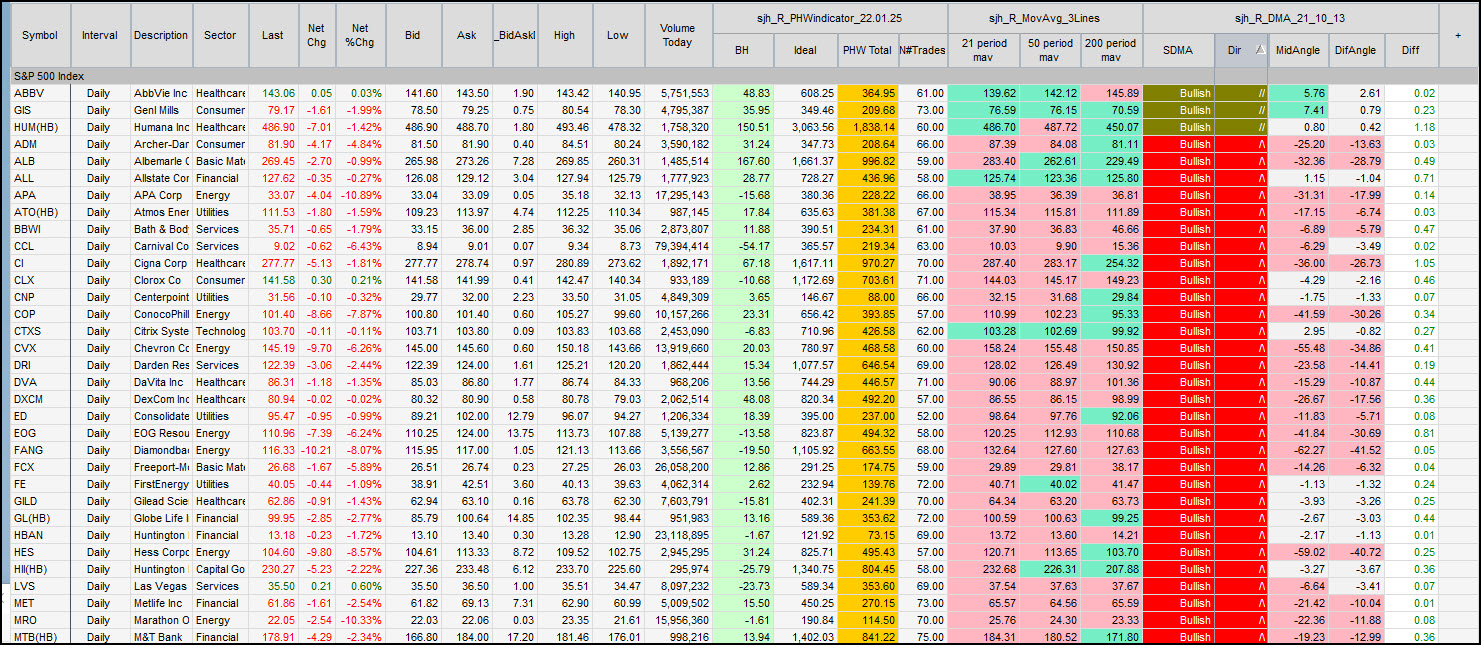This screenshot has height=645, width=1481.
Task: Select the MRO symbol cell
Action: [x=40, y=620]
